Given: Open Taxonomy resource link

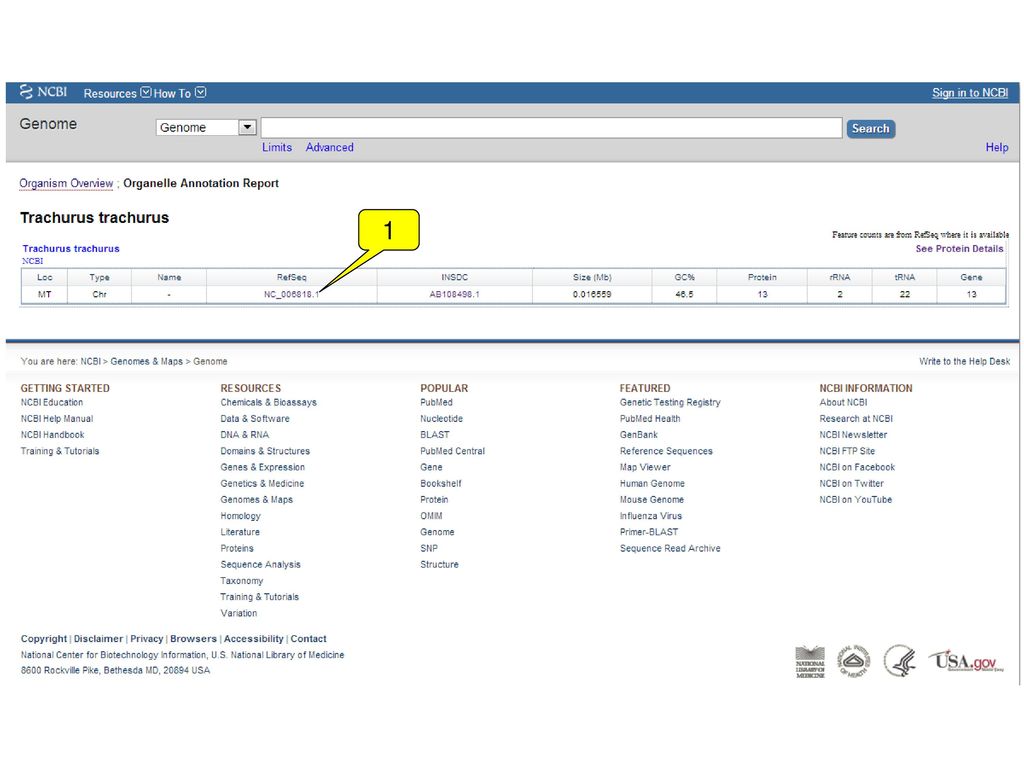Looking at the screenshot, I should pos(242,581).
